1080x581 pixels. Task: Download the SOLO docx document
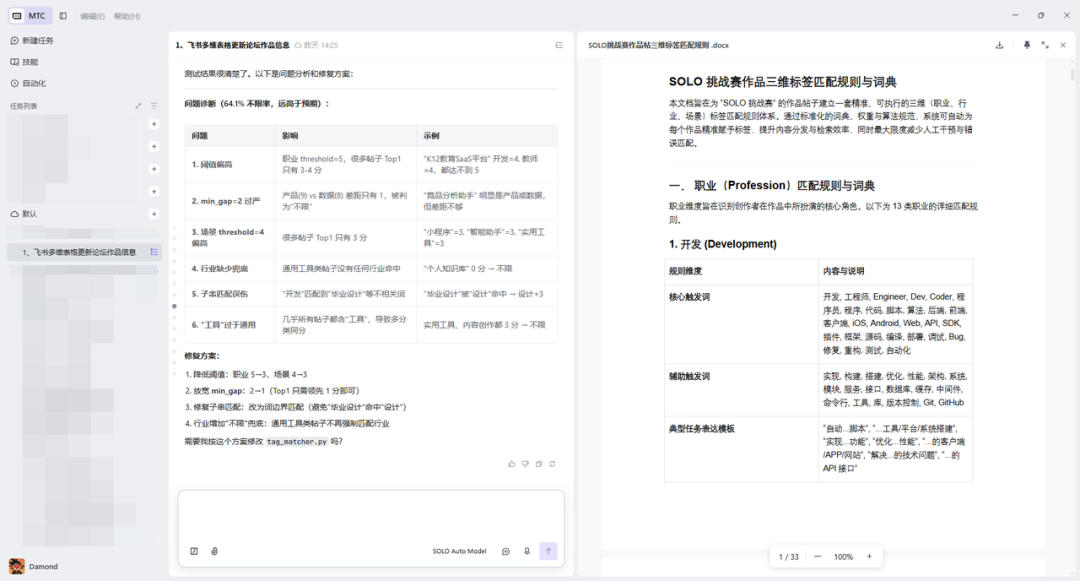[x=999, y=45]
